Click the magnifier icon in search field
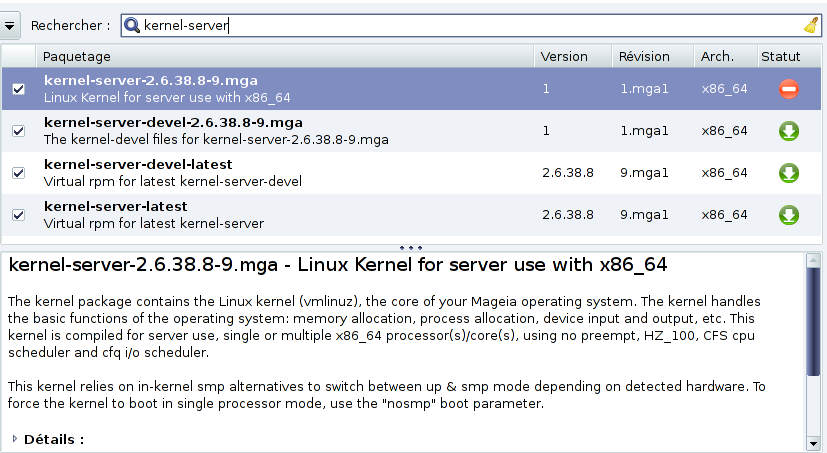827x453 pixels. click(132, 25)
